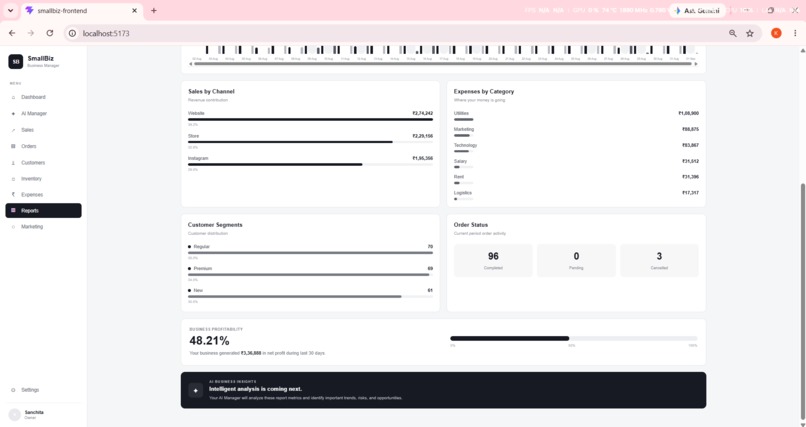Image resolution: width=806 pixels, height=427 pixels.
Task: Click the 0 Pending orders card
Action: click(x=576, y=261)
